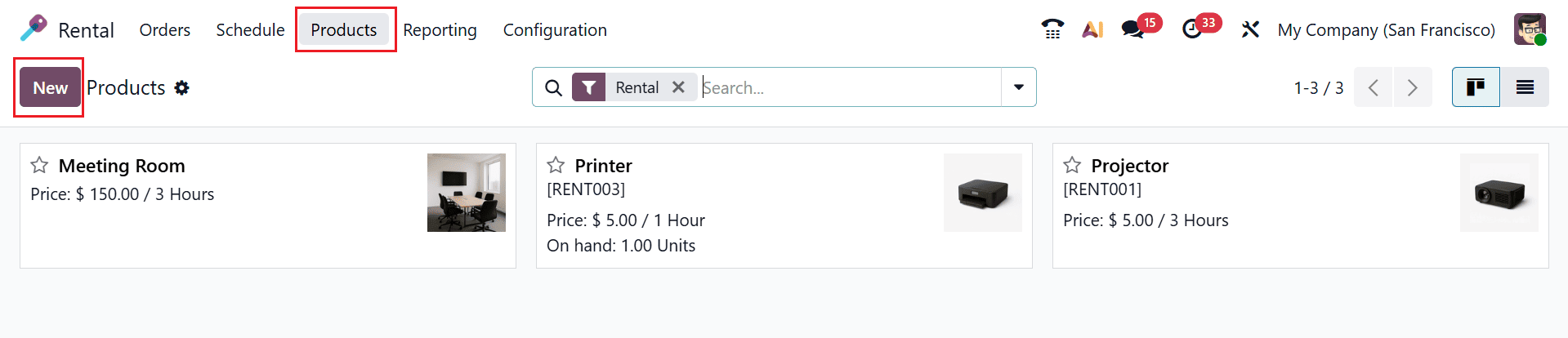This screenshot has height=338, width=1568.
Task: Open the Projector product thumbnail
Action: 1499,193
